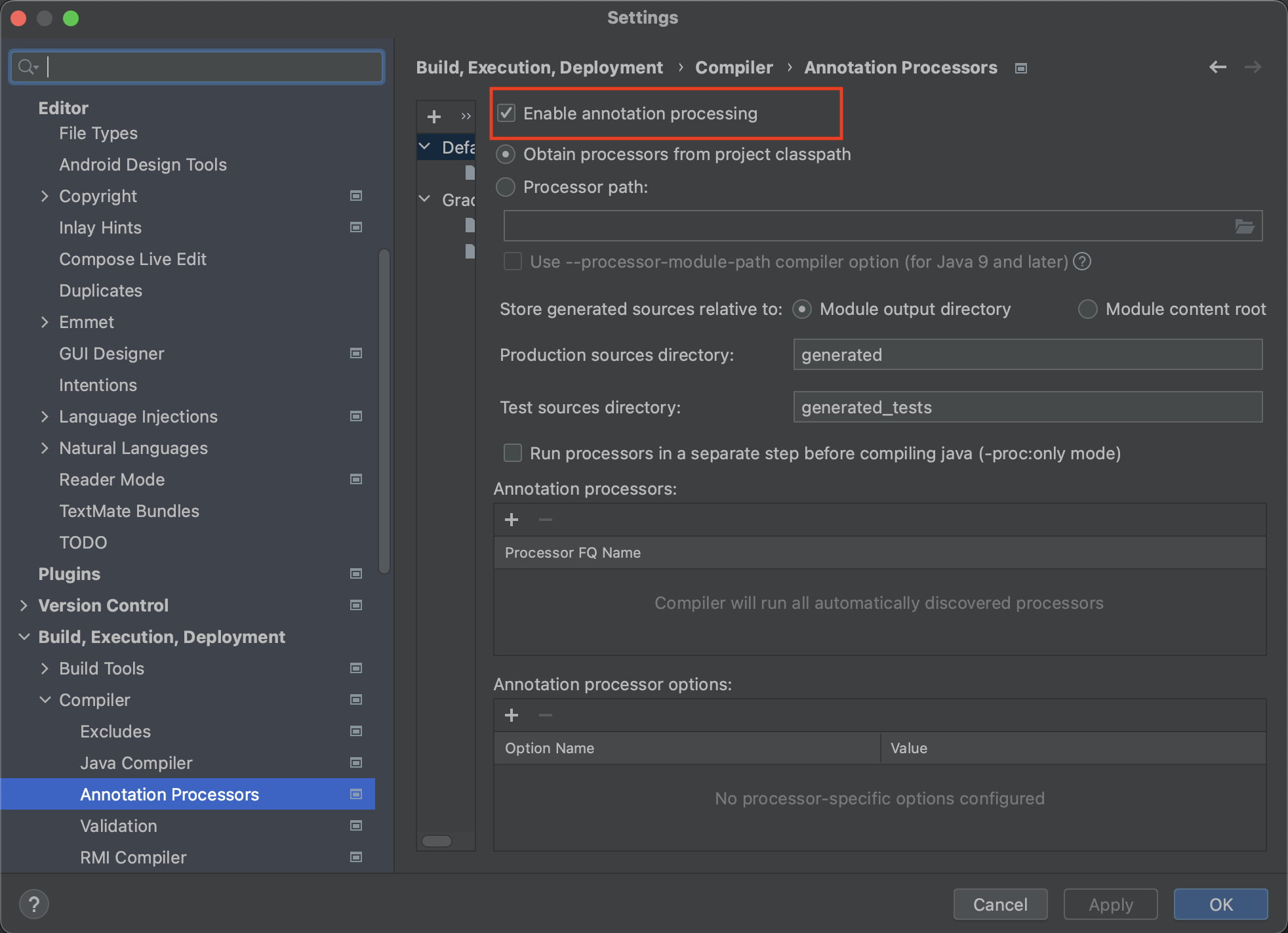Add annotation processor option with plus icon
1288x933 pixels.
click(512, 715)
